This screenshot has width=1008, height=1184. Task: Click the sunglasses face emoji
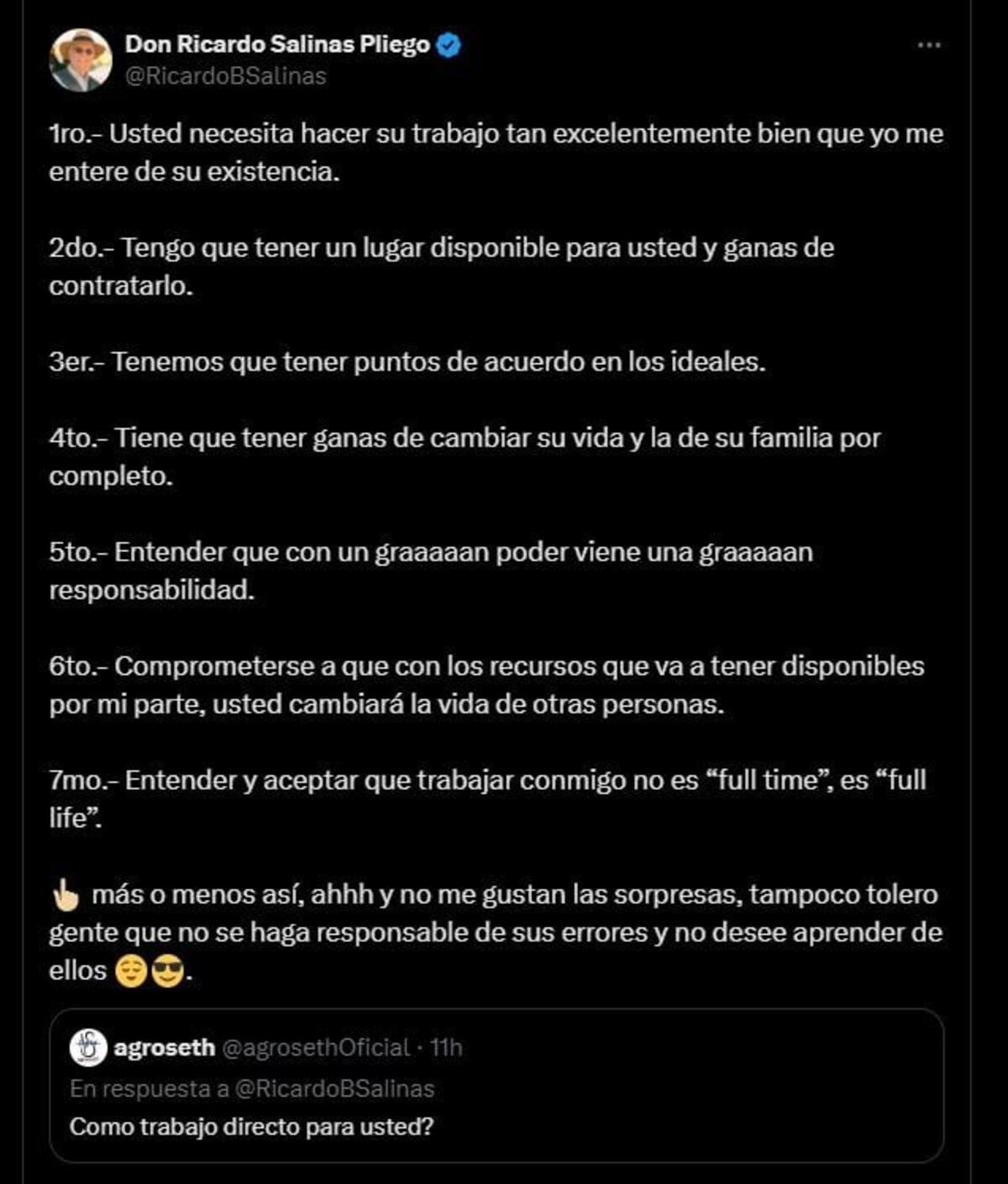167,971
